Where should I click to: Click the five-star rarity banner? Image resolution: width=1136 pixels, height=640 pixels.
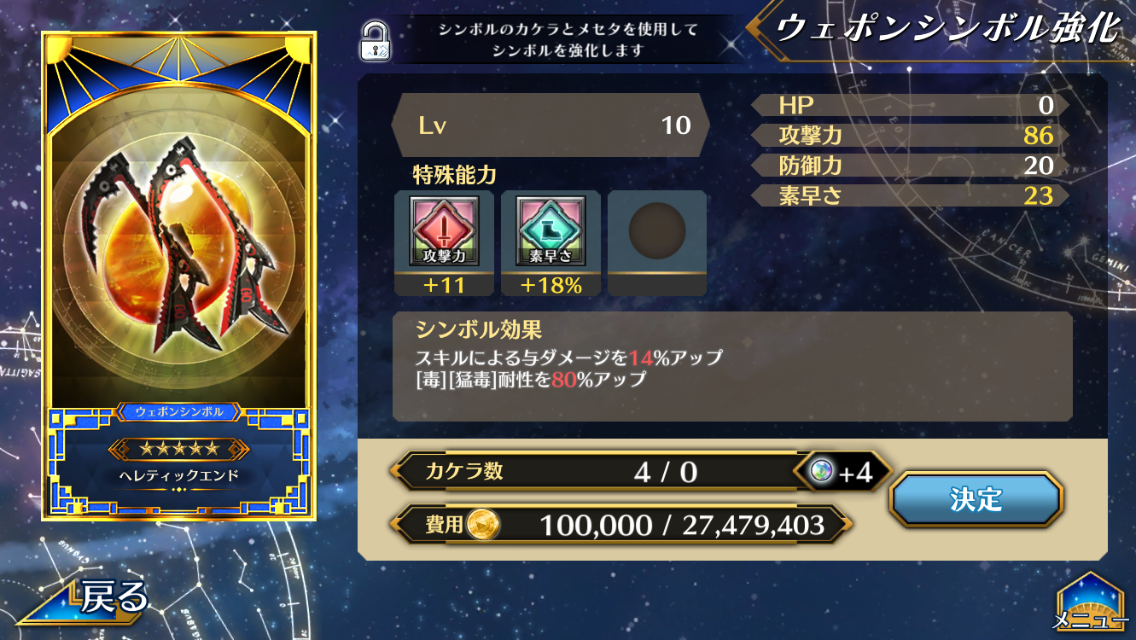tap(179, 449)
